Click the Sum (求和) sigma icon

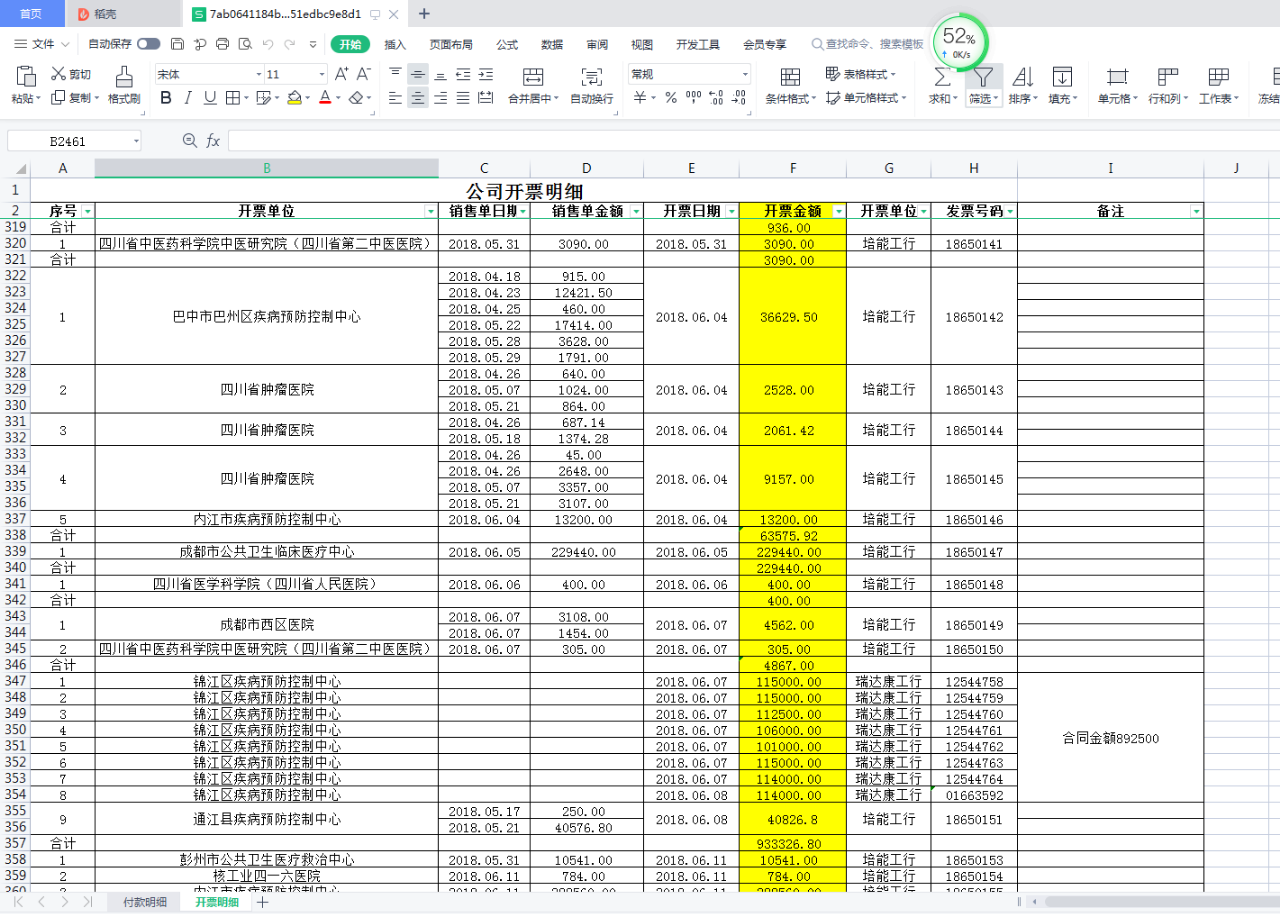point(941,78)
